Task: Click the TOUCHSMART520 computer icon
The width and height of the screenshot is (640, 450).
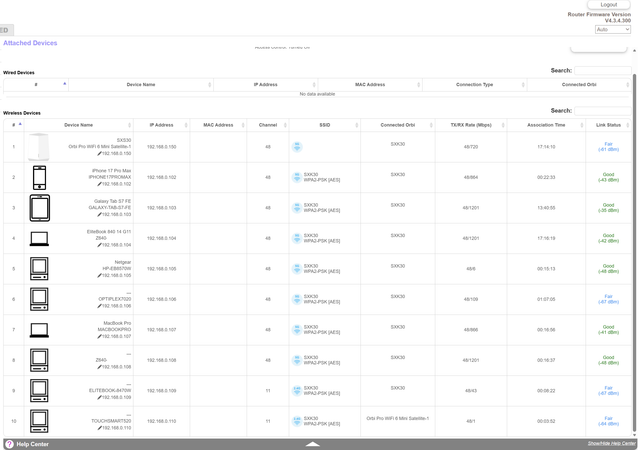Action: click(39, 421)
